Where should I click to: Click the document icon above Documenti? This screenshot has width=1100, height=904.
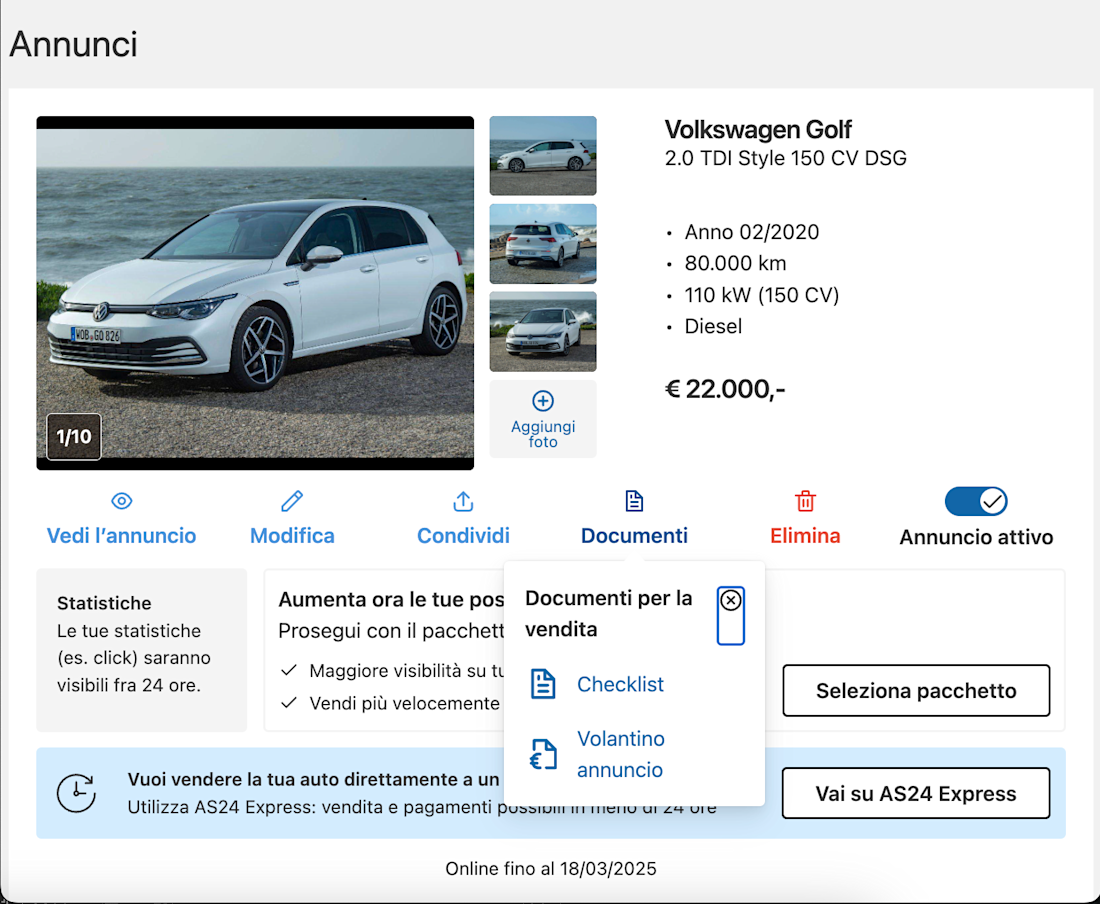[634, 501]
